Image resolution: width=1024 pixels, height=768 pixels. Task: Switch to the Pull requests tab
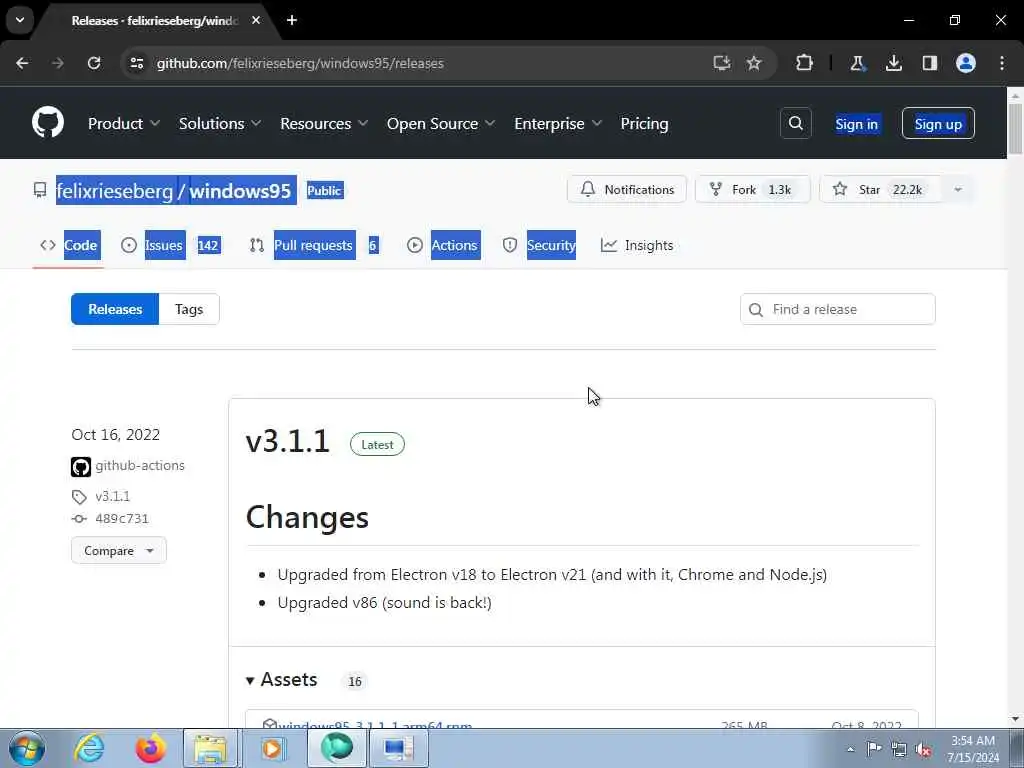[313, 245]
